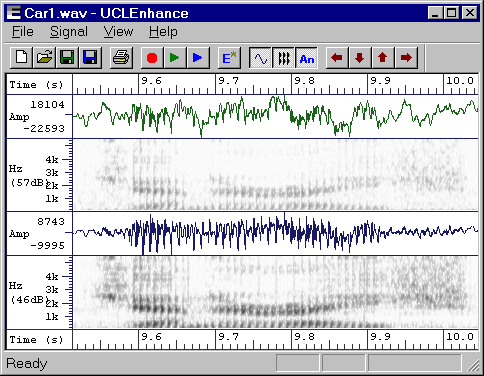Image resolution: width=484 pixels, height=376 pixels.
Task: Play enhanced signal with the blue triangle
Action: pos(198,58)
